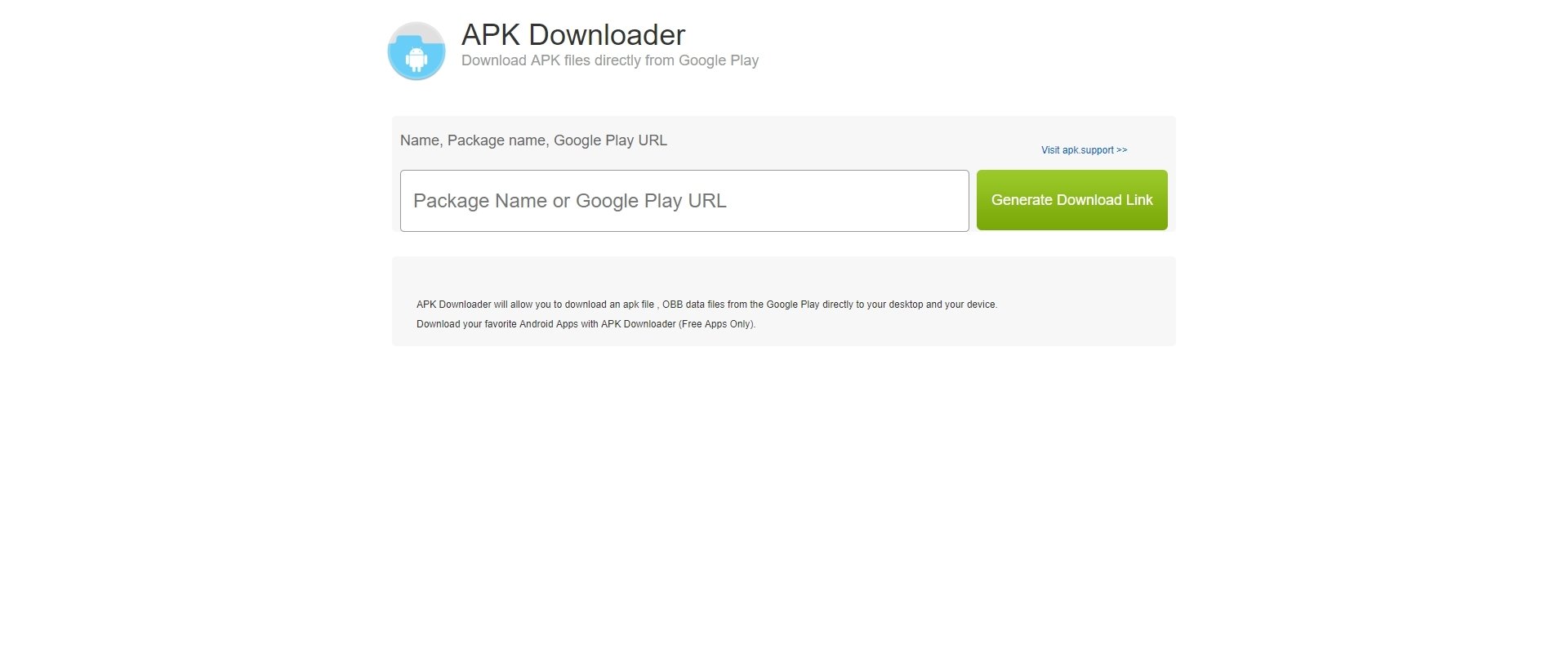
Task: Click the APK Downloader Android folder logo
Action: click(x=416, y=51)
